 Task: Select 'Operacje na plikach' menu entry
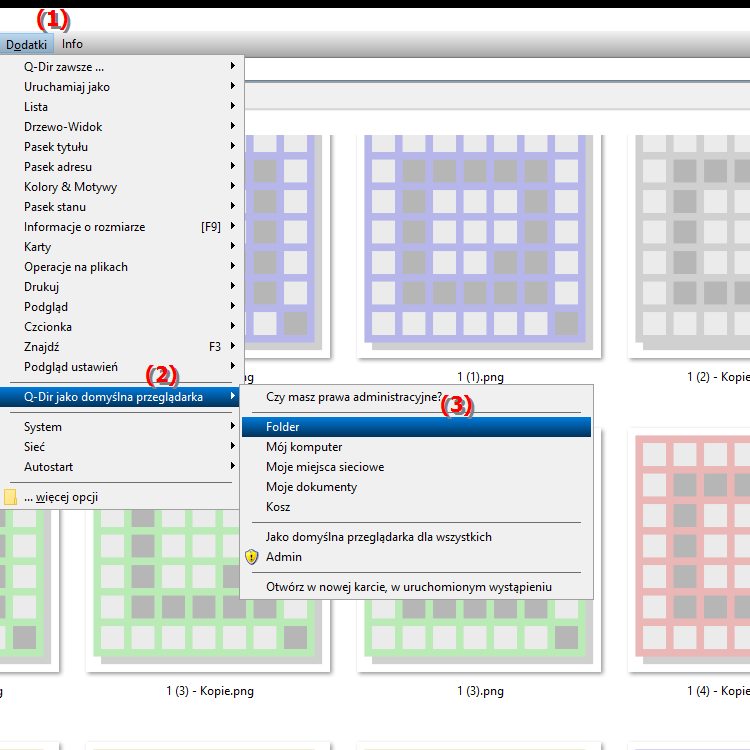click(x=122, y=267)
